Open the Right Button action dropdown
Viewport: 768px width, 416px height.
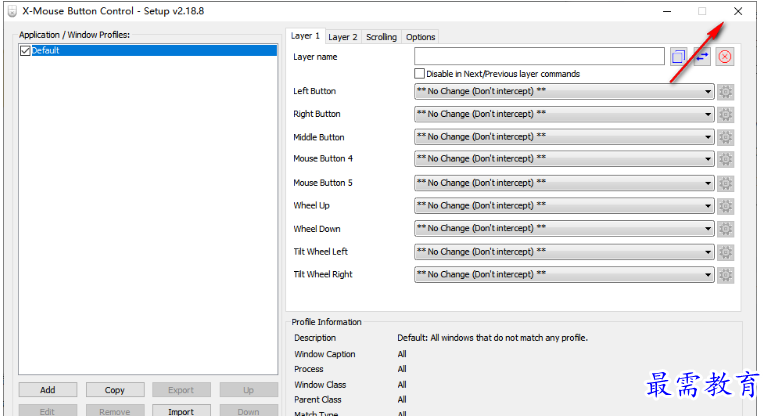[564, 114]
